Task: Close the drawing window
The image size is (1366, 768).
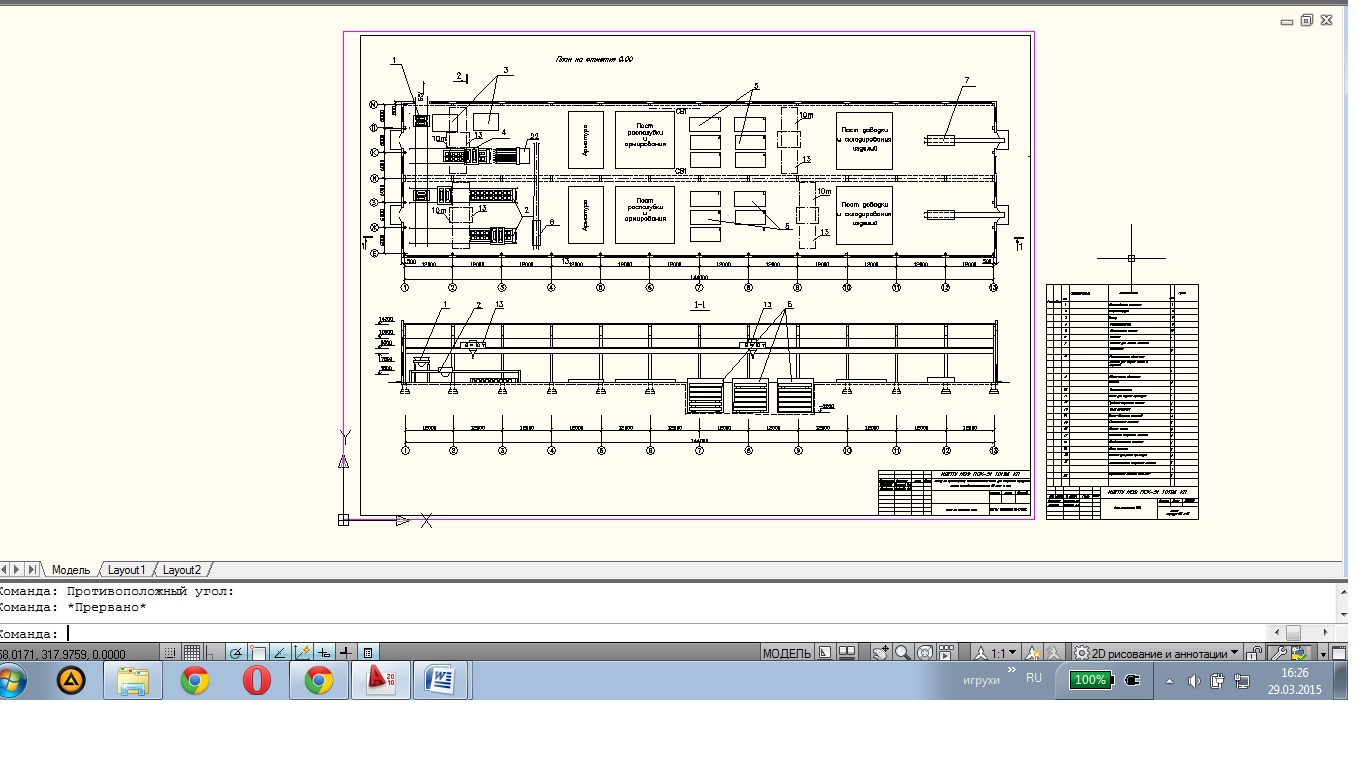Action: tap(1326, 20)
